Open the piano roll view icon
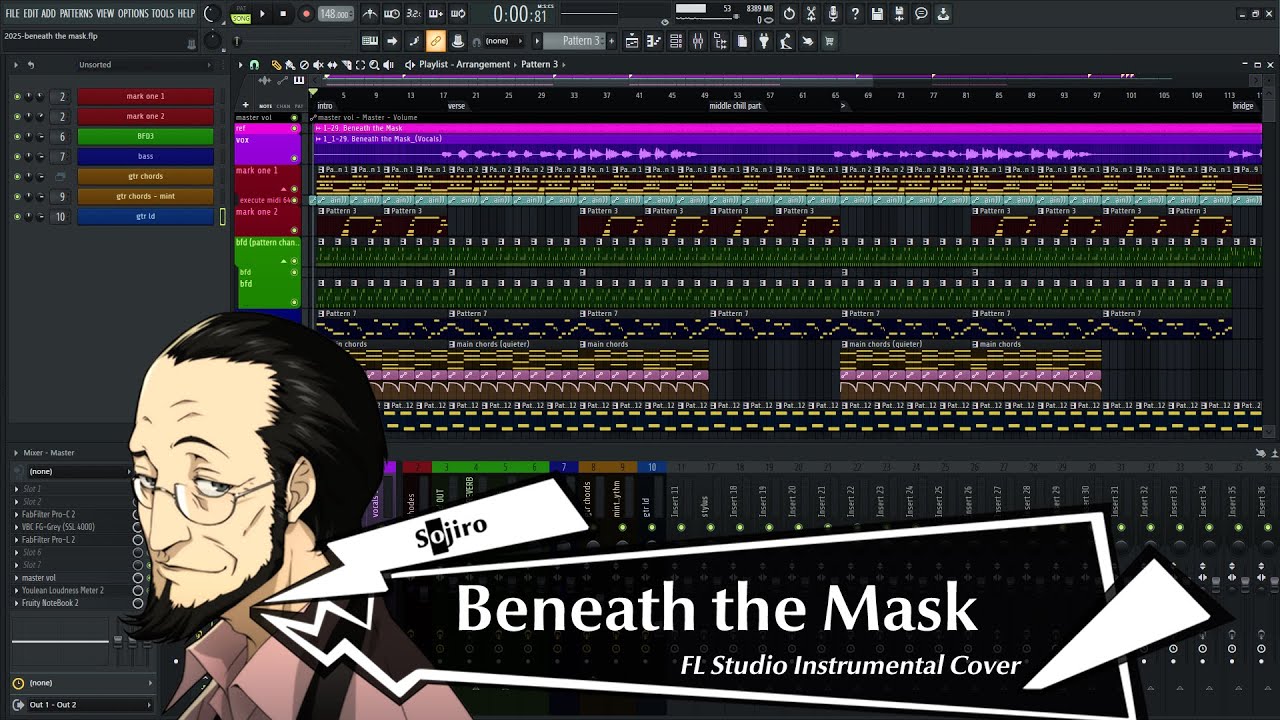The image size is (1280, 720). (x=653, y=41)
